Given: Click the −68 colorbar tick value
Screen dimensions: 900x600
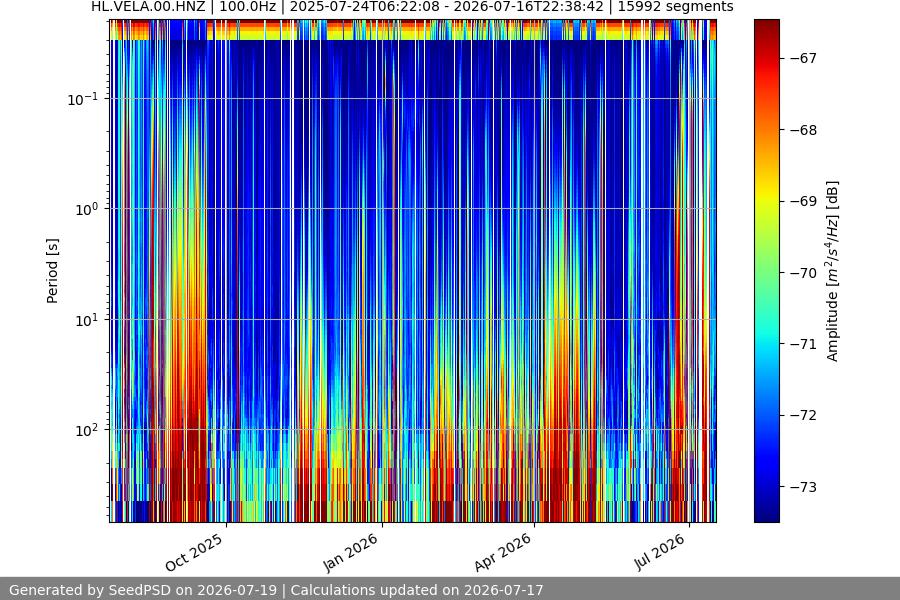Looking at the screenshot, I should 803,130.
